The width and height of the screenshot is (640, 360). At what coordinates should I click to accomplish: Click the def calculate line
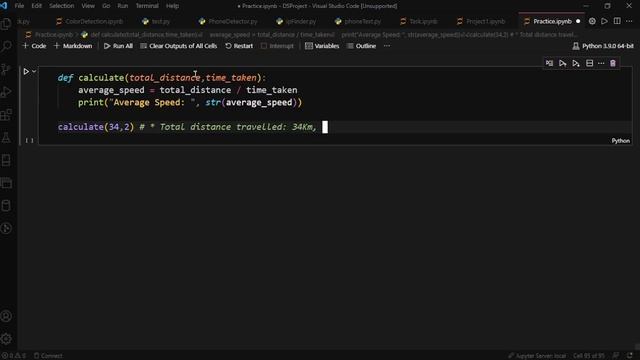(x=162, y=78)
